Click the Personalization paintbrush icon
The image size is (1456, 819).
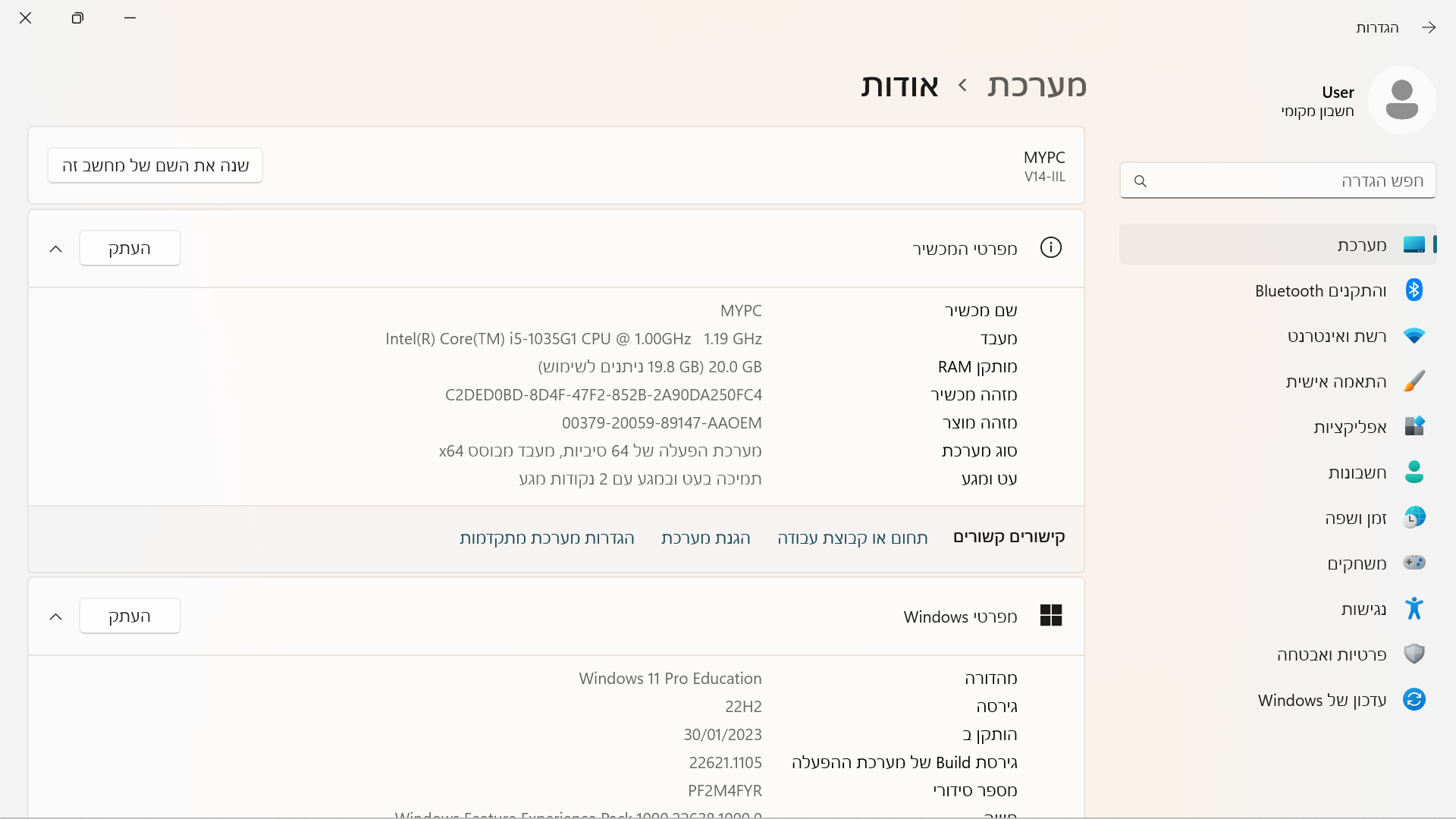1414,381
